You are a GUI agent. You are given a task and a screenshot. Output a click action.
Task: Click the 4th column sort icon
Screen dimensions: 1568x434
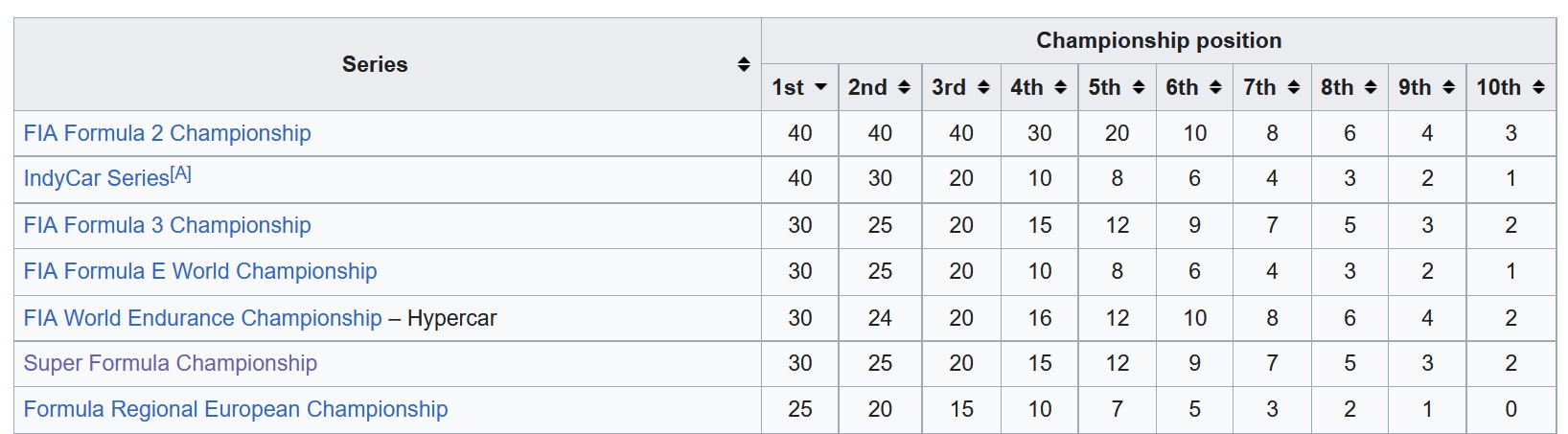1061,87
